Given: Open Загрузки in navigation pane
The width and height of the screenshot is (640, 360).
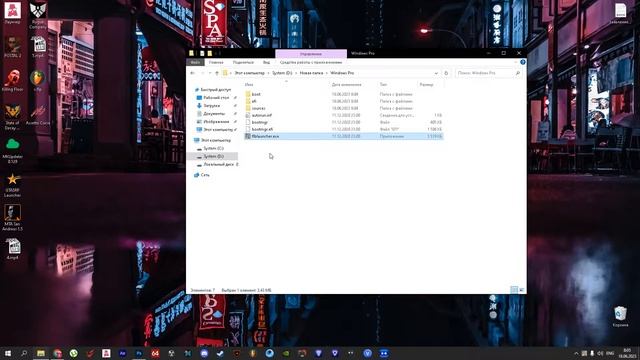Looking at the screenshot, I should (x=211, y=106).
